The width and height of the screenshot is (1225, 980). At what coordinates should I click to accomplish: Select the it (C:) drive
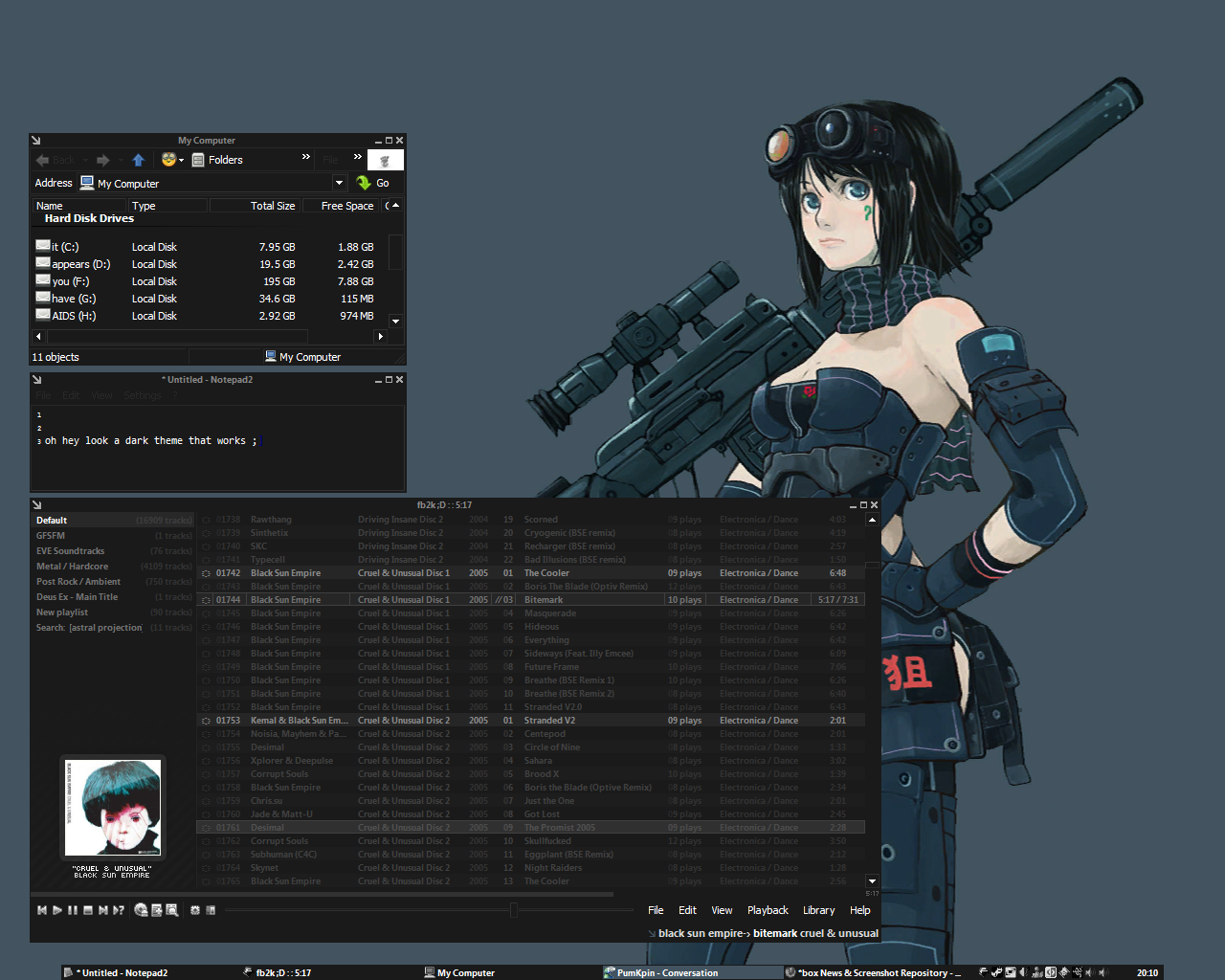pos(57,247)
